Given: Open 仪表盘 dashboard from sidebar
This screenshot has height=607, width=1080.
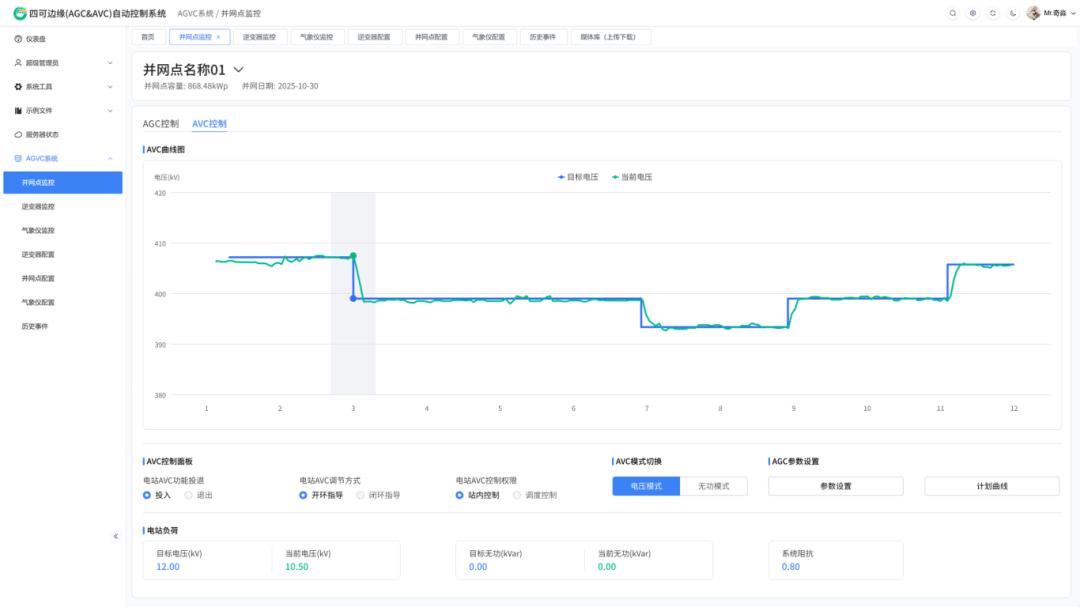Looking at the screenshot, I should coord(35,38).
